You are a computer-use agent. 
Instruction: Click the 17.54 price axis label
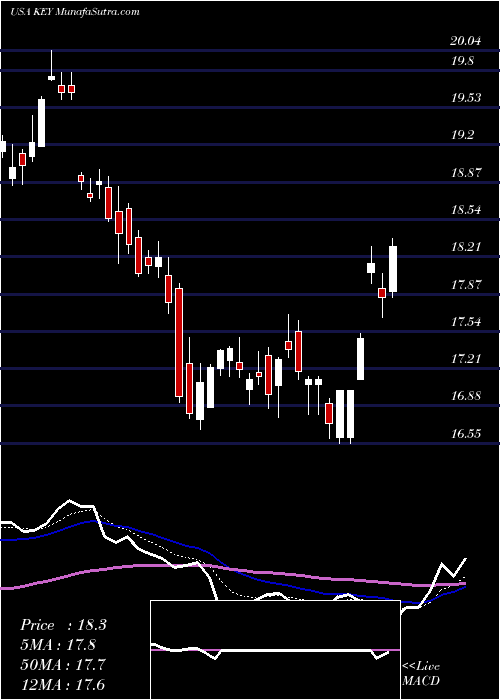[466, 321]
